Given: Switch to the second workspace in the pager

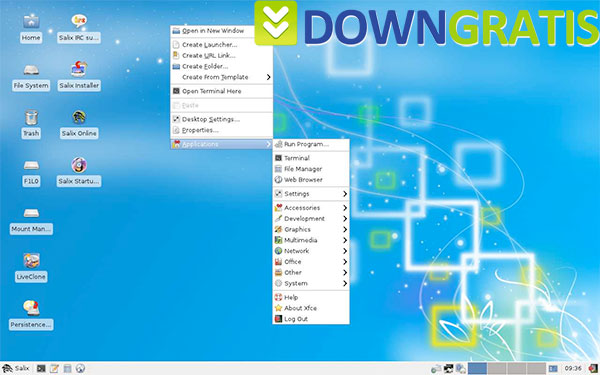Looking at the screenshot, I should tap(497, 368).
